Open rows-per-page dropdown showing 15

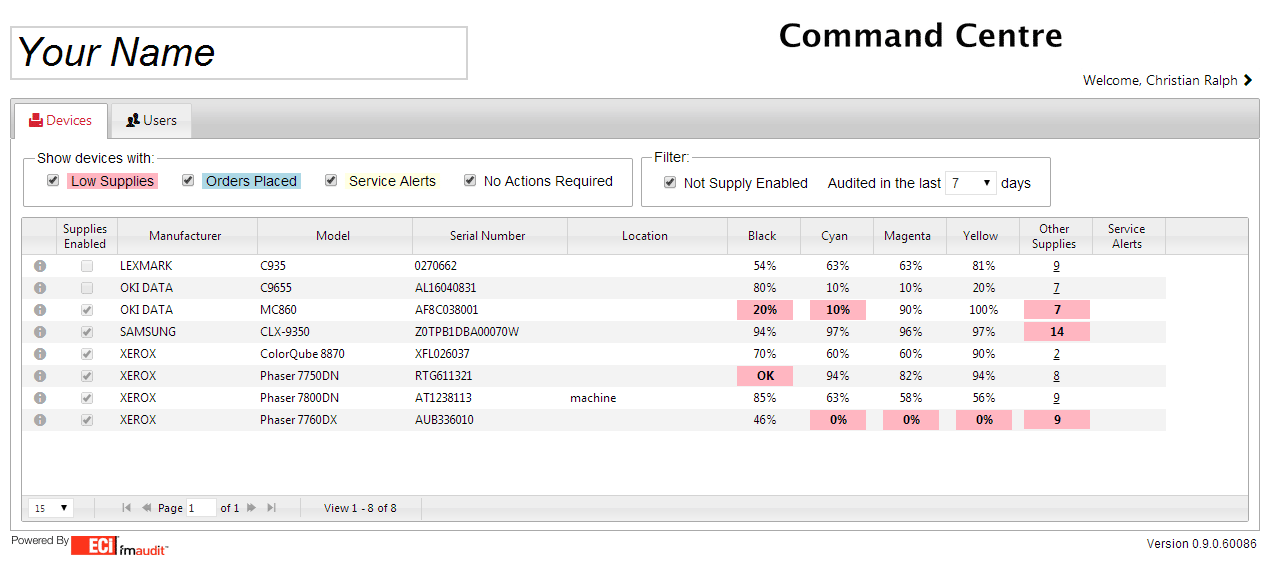point(51,508)
